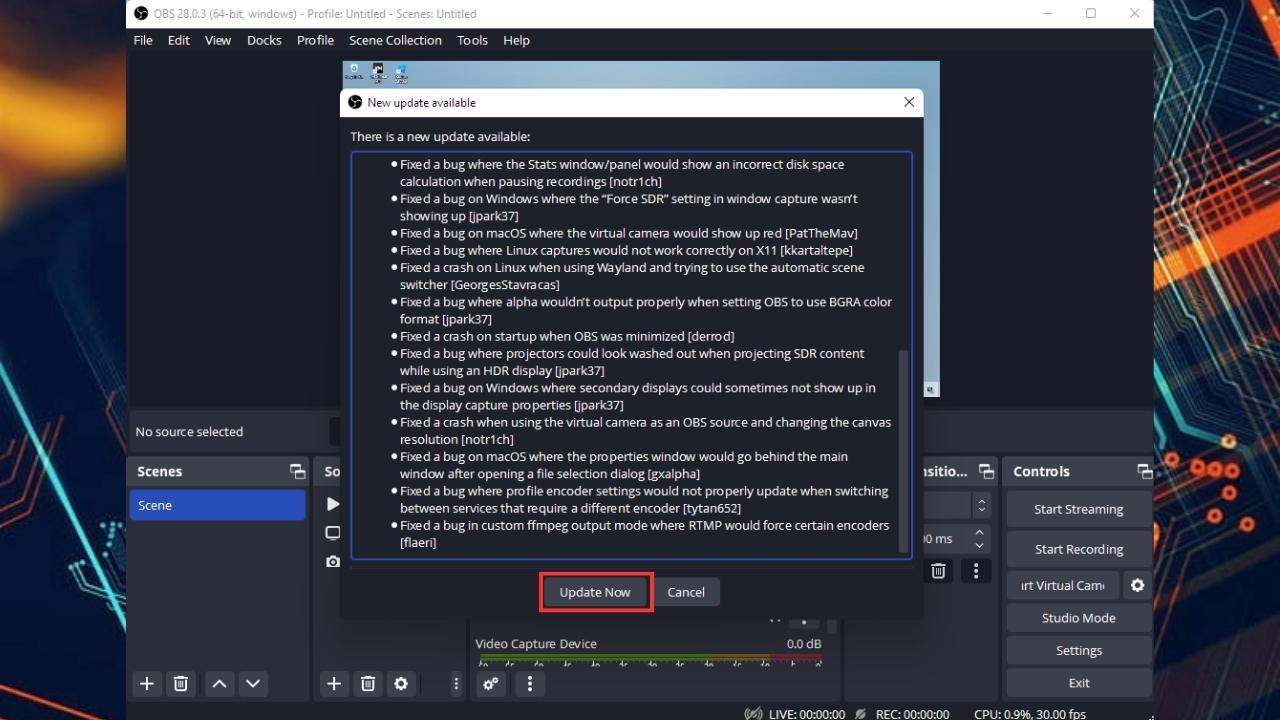Increase transition duration with up stepper arrow
The width and height of the screenshot is (1280, 720).
[x=981, y=532]
